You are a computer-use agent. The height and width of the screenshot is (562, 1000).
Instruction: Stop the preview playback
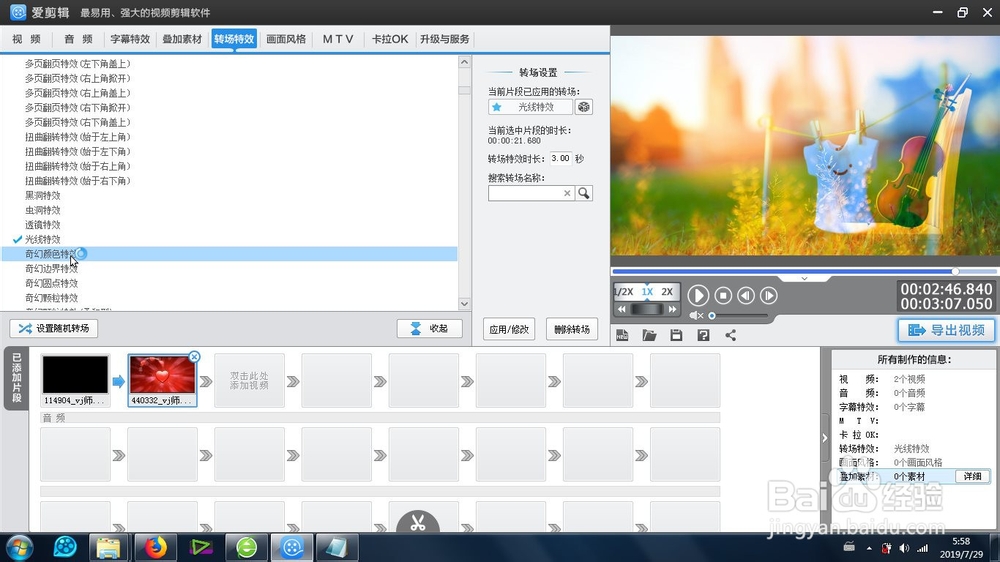(x=723, y=295)
